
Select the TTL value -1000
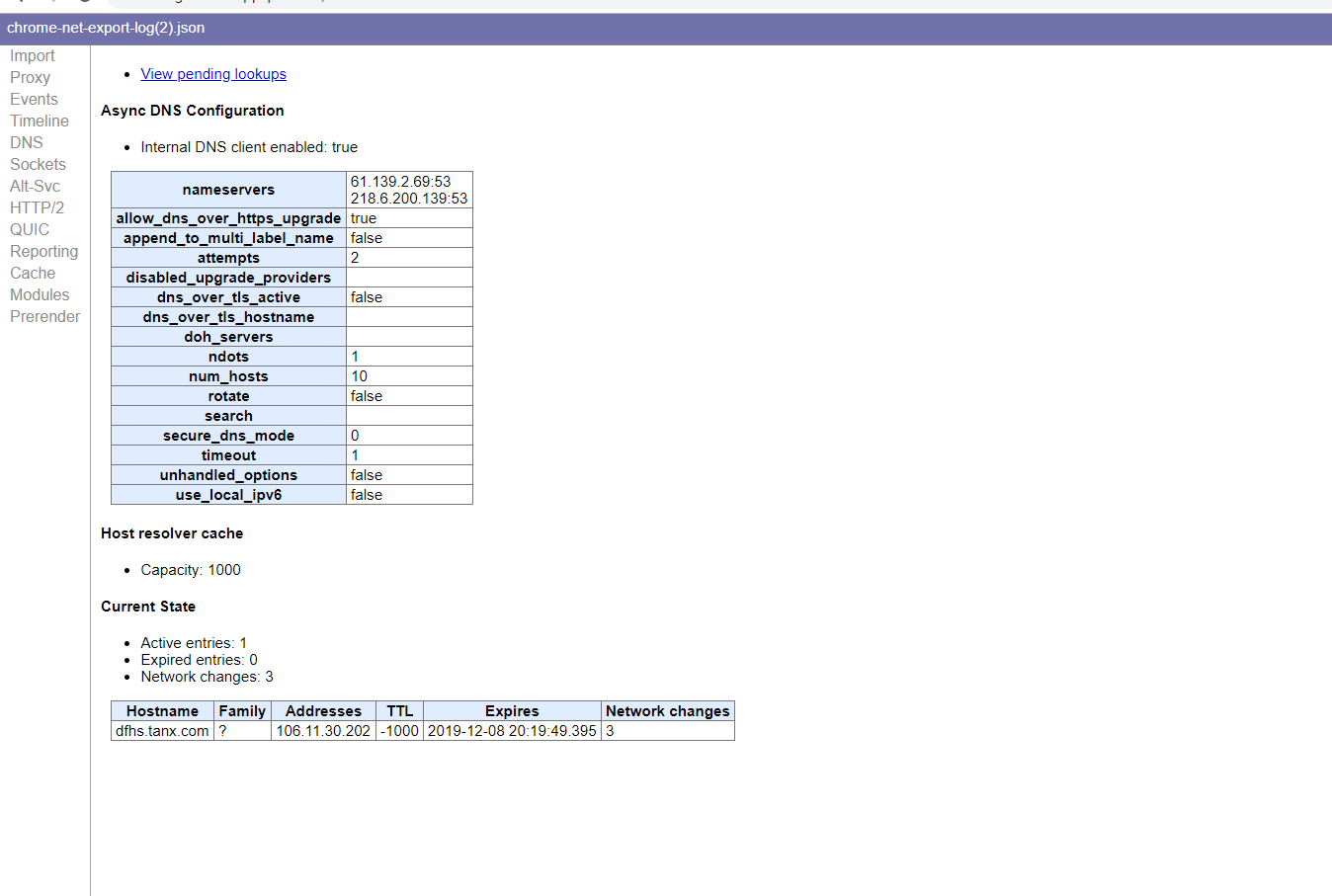(400, 731)
